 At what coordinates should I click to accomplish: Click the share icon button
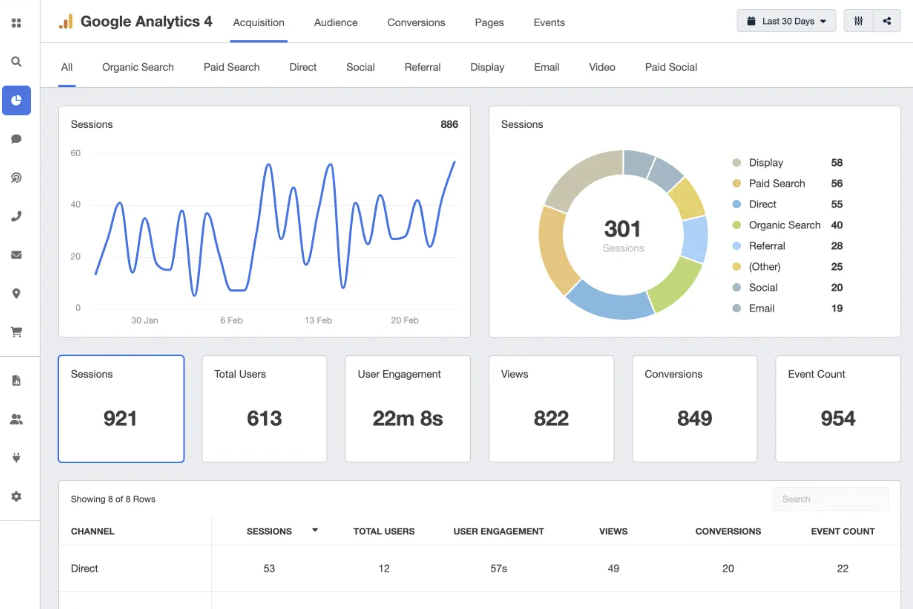coord(886,21)
